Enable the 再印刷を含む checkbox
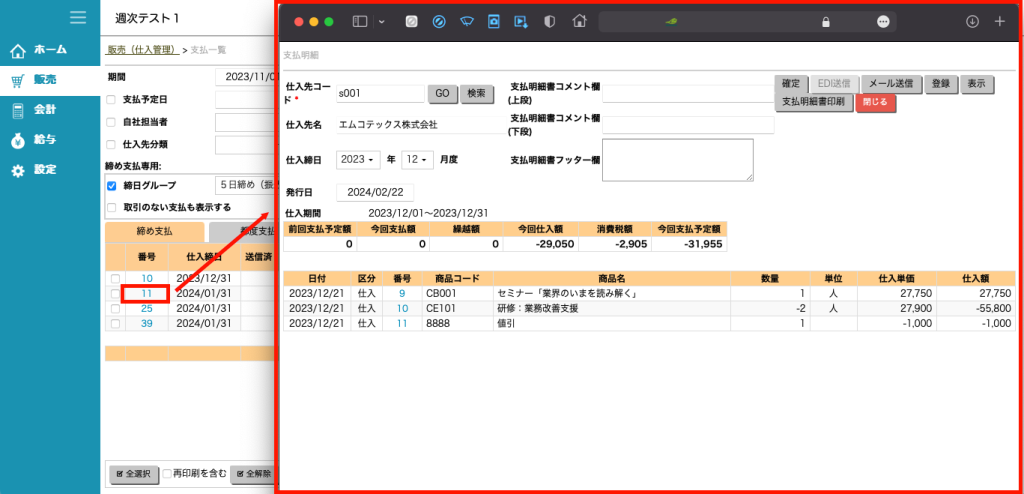The width and height of the screenshot is (1024, 494). pyautogui.click(x=168, y=473)
